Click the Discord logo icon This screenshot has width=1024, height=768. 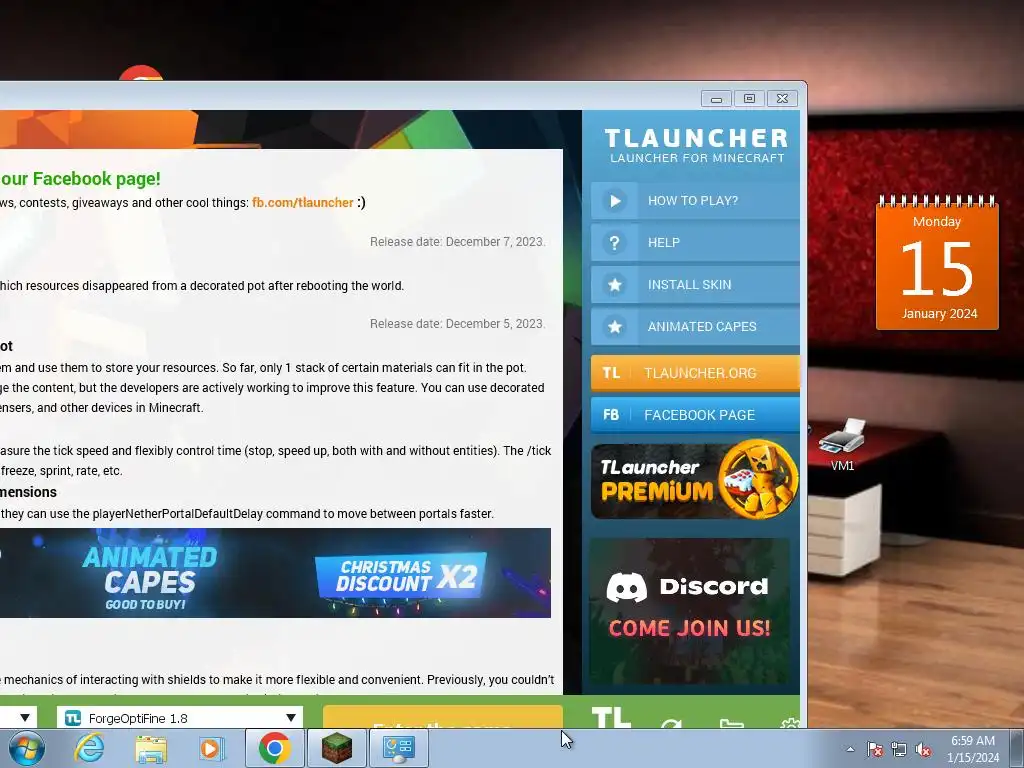(626, 586)
